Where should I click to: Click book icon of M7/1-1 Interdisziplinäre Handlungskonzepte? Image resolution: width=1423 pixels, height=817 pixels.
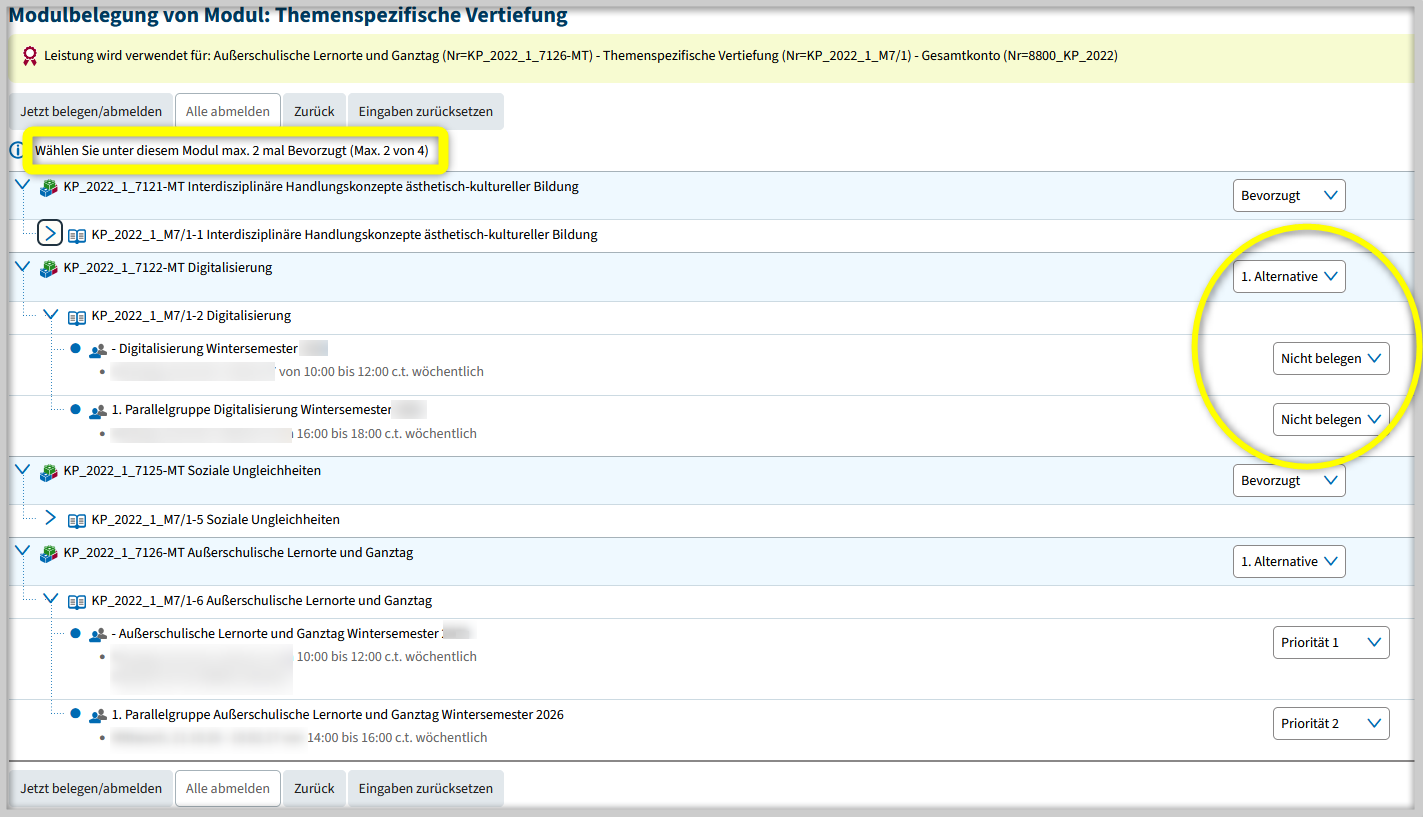pos(77,236)
